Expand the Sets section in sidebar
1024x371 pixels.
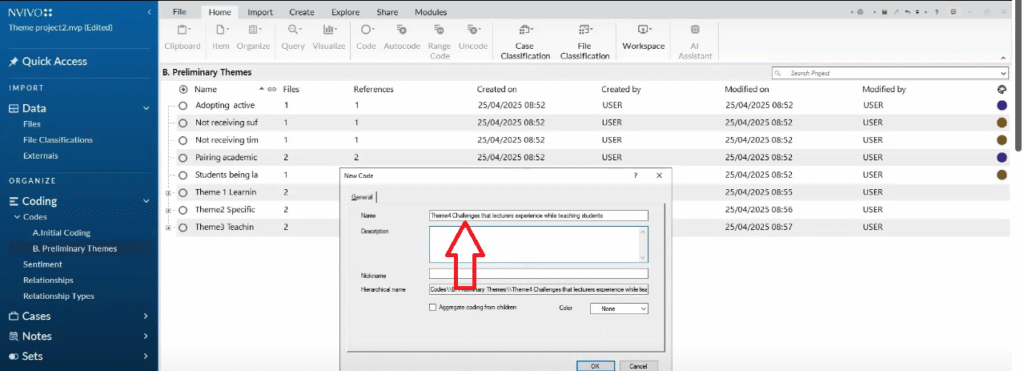click(x=146, y=357)
